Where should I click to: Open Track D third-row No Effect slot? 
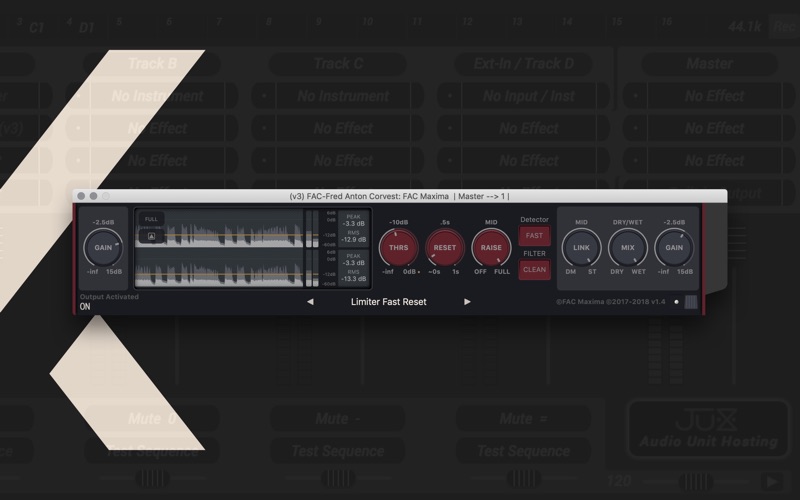[x=529, y=161]
